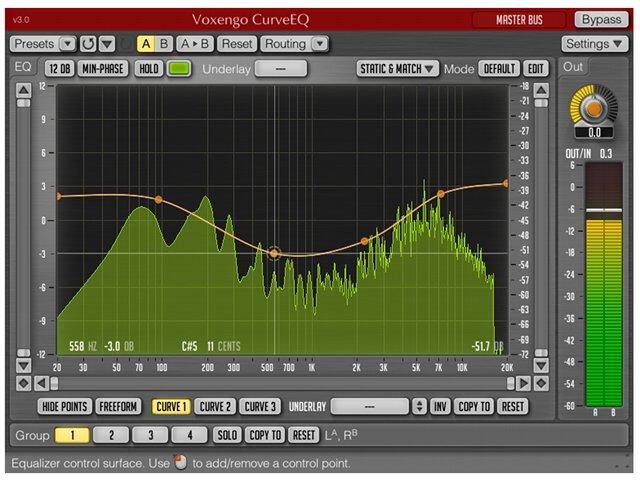Select the Default spectrum mode button
This screenshot has width=640, height=480.
coord(499,69)
